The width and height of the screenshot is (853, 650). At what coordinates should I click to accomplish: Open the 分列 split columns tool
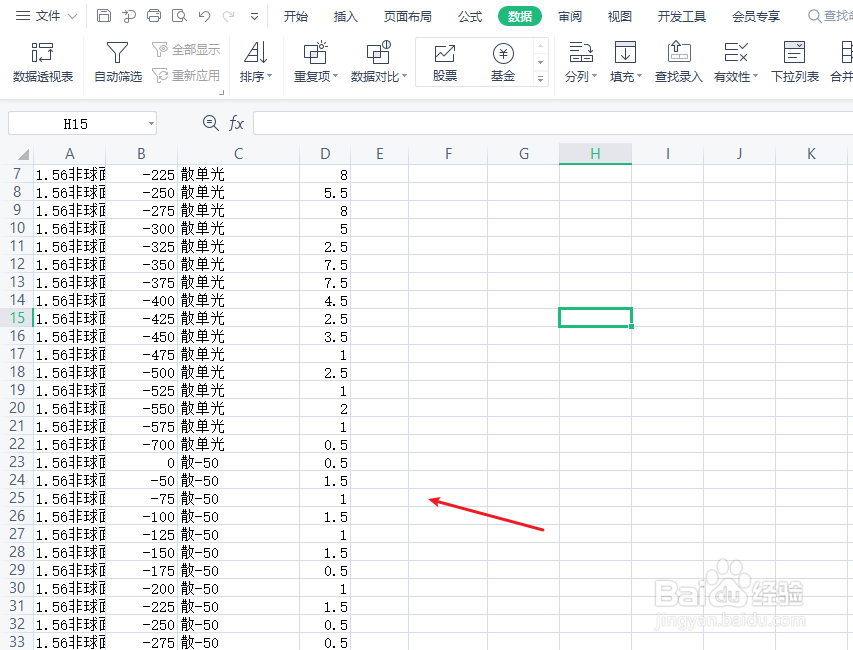coord(580,62)
